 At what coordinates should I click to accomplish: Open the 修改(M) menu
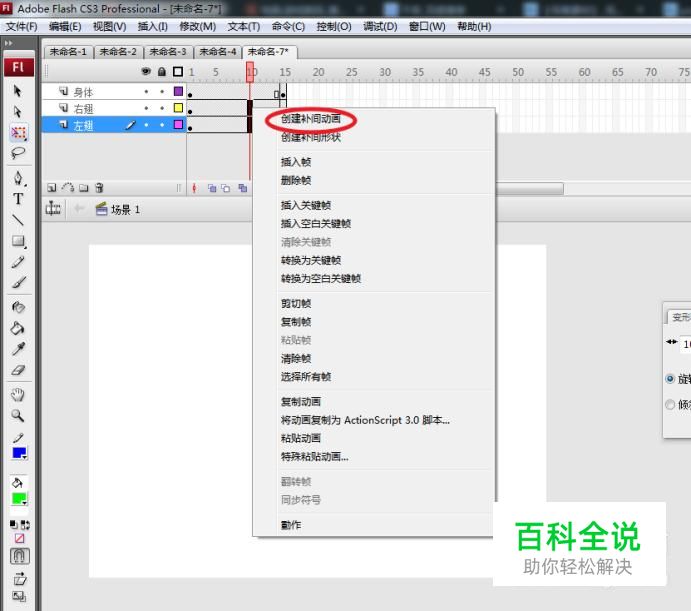pyautogui.click(x=197, y=26)
